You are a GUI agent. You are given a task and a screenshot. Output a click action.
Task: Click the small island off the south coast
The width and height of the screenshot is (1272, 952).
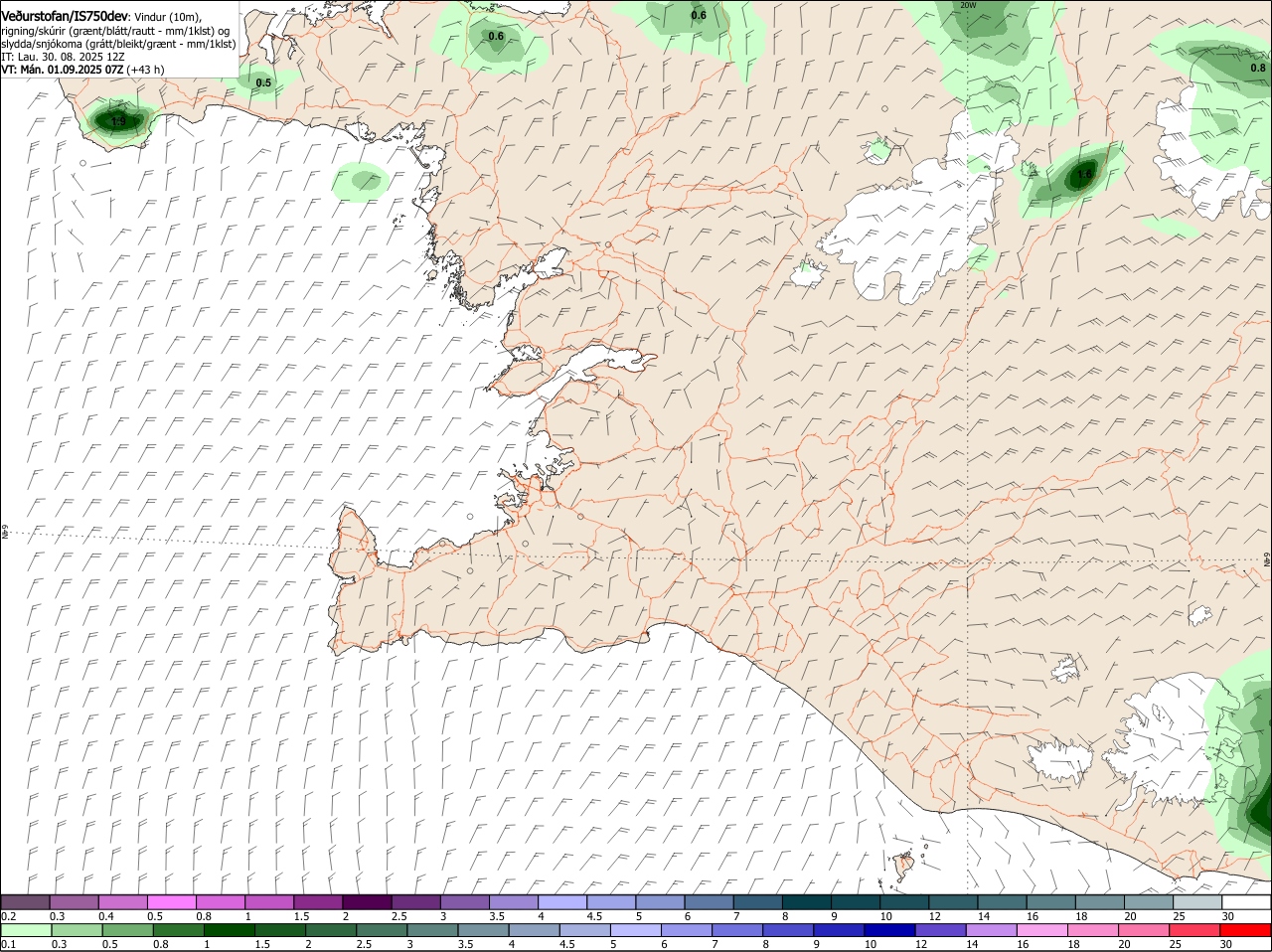pos(904,863)
